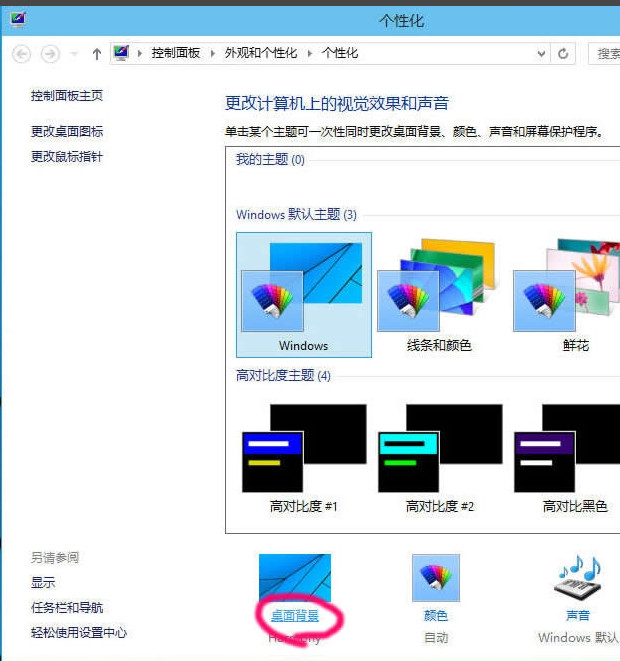Viewport: 620px width, 661px height.
Task: Go up one level with Up arrow
Action: tap(97, 54)
